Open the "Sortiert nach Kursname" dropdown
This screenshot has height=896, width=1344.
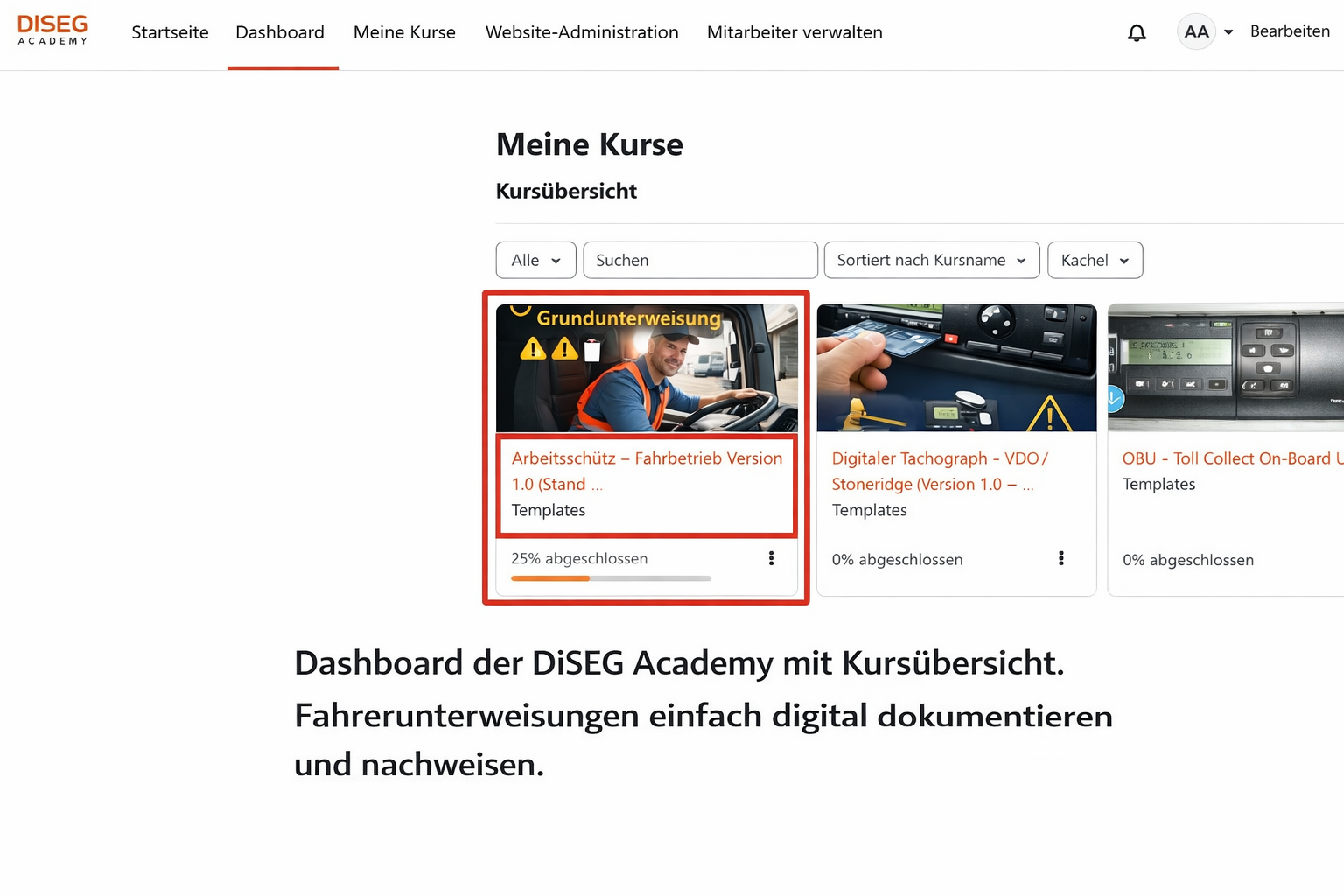coord(931,260)
